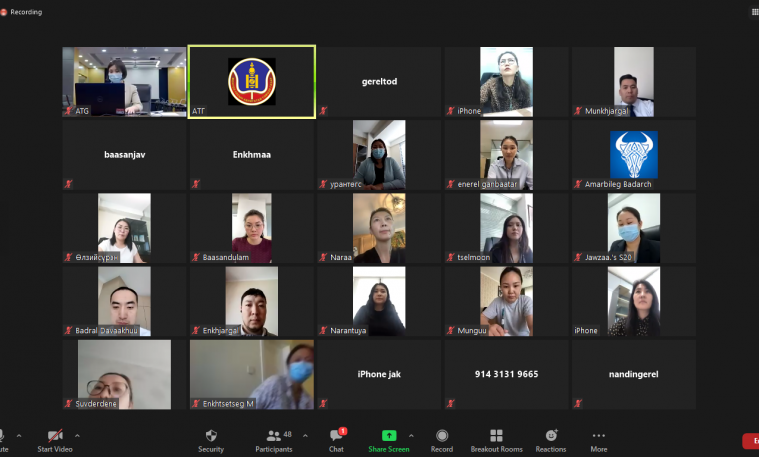Expand video options arrow beside Start Video
This screenshot has width=759, height=457.
(x=77, y=436)
